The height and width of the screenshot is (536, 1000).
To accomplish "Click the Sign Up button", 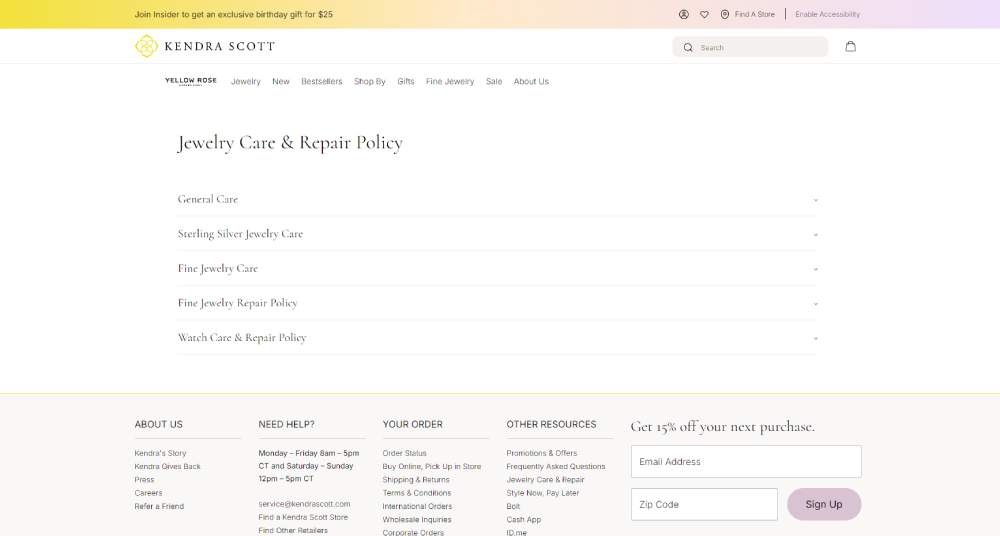I will coord(824,504).
